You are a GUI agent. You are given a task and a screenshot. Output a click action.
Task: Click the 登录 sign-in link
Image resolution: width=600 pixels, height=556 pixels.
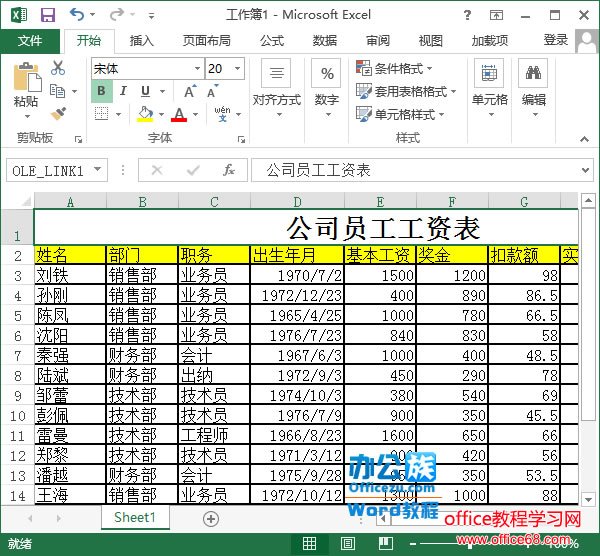[556, 40]
